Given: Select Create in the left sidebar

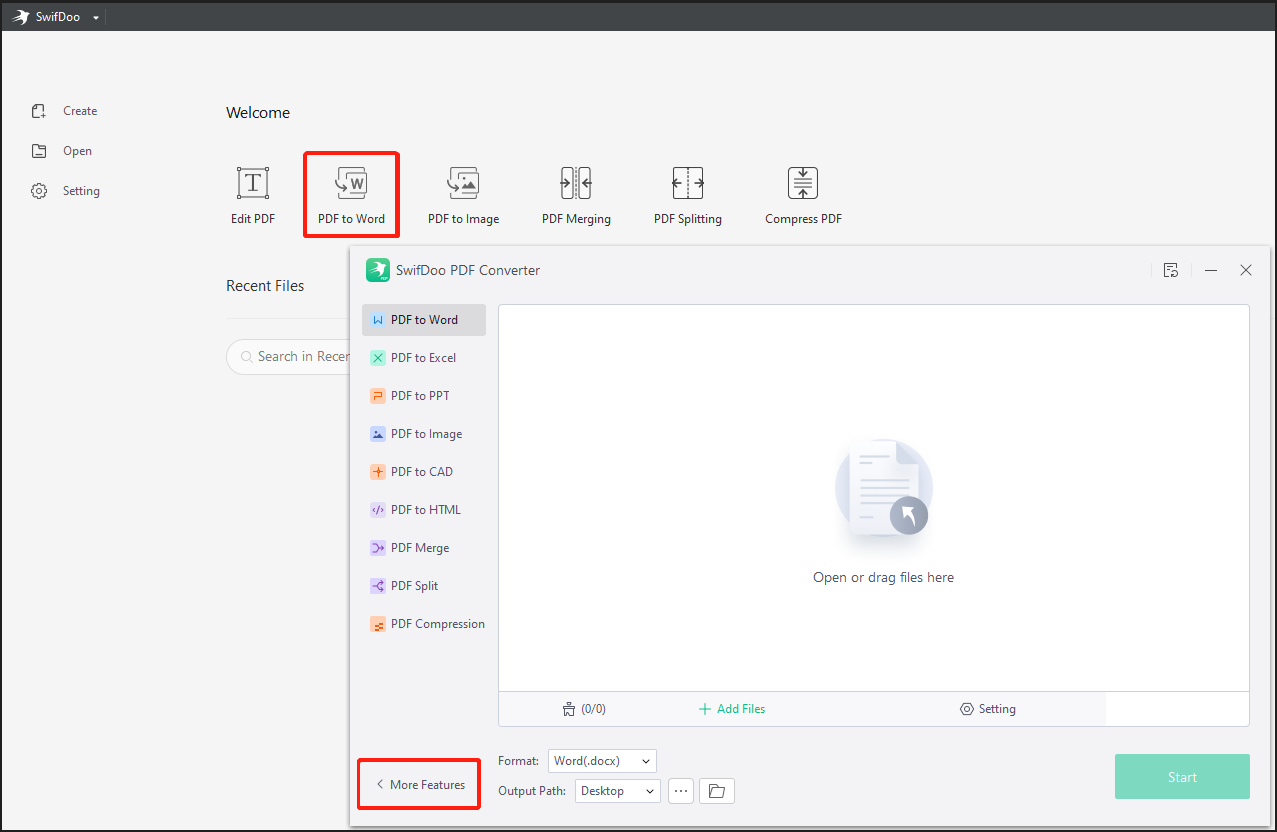Looking at the screenshot, I should point(64,111).
